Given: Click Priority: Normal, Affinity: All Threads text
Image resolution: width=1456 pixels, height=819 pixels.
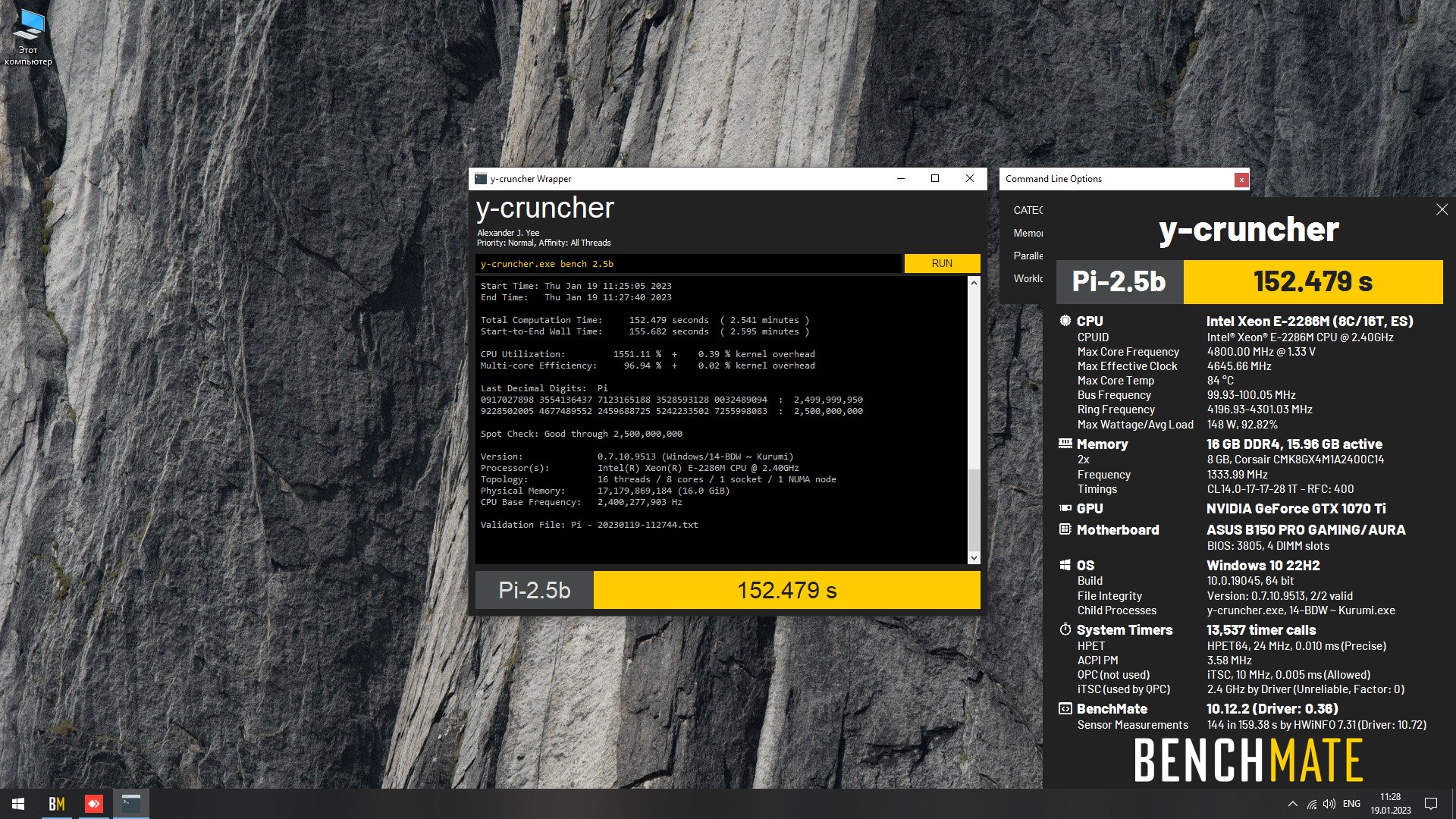Looking at the screenshot, I should 544,243.
